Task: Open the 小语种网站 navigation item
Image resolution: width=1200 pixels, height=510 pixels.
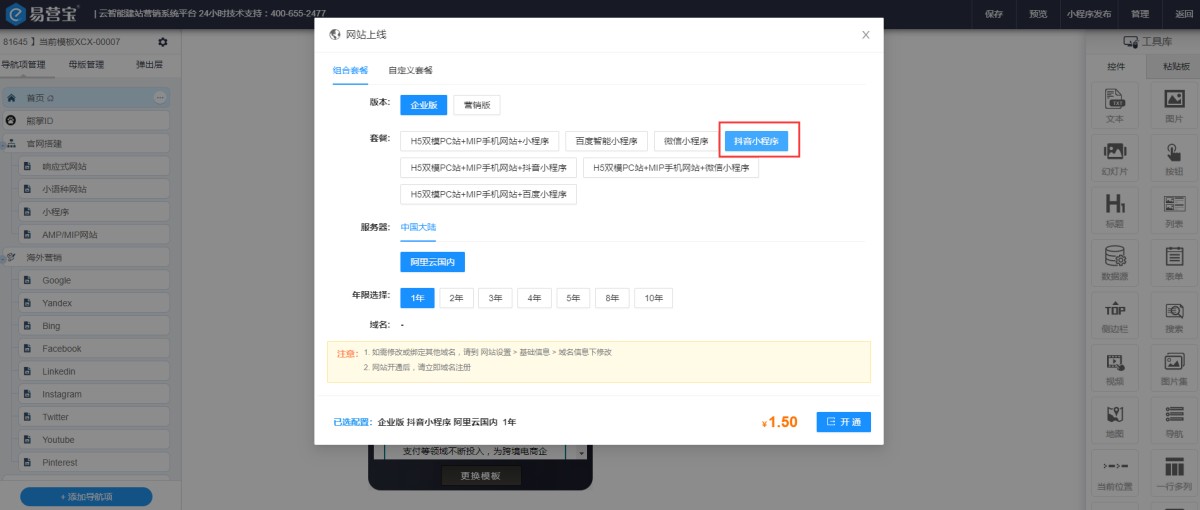Action: 92,189
